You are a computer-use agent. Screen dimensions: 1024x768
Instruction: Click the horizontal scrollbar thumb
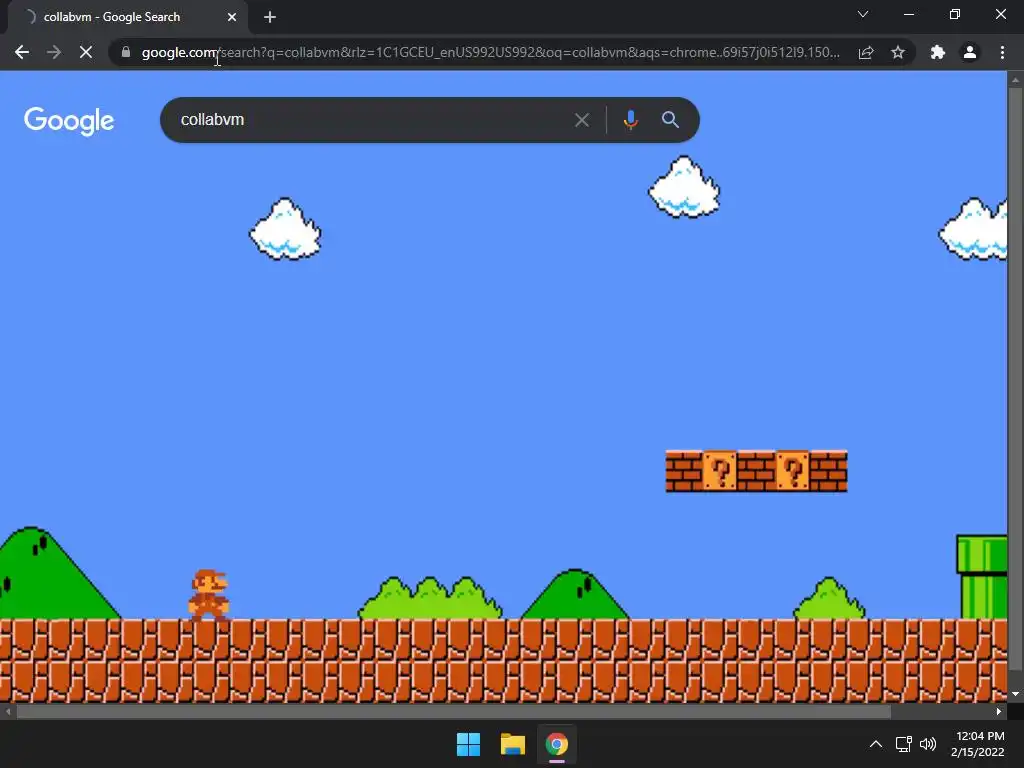pos(454,712)
